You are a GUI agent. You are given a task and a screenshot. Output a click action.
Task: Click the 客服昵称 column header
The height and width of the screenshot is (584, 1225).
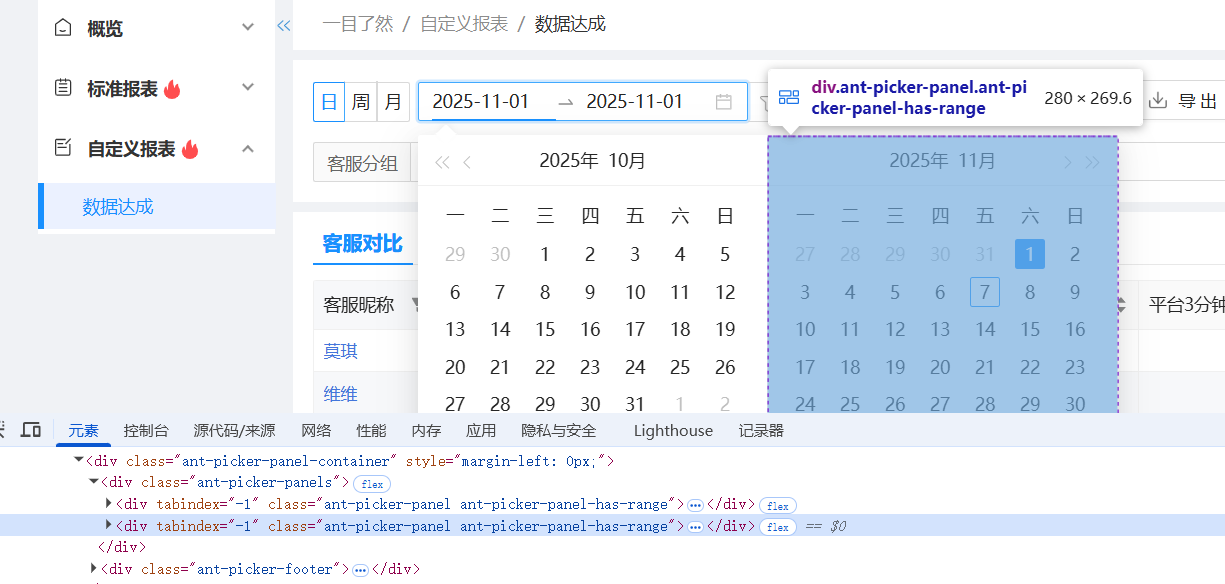(359, 305)
